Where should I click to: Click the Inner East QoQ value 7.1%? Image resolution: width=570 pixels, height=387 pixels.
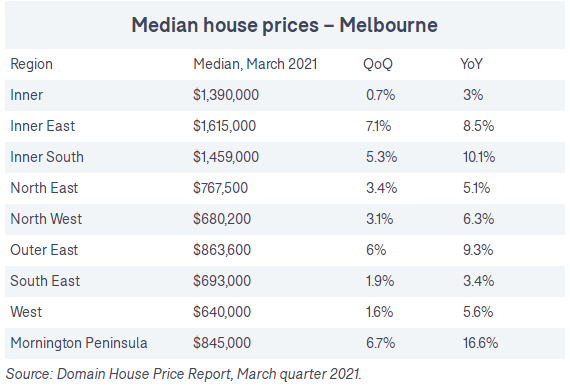coord(378,126)
